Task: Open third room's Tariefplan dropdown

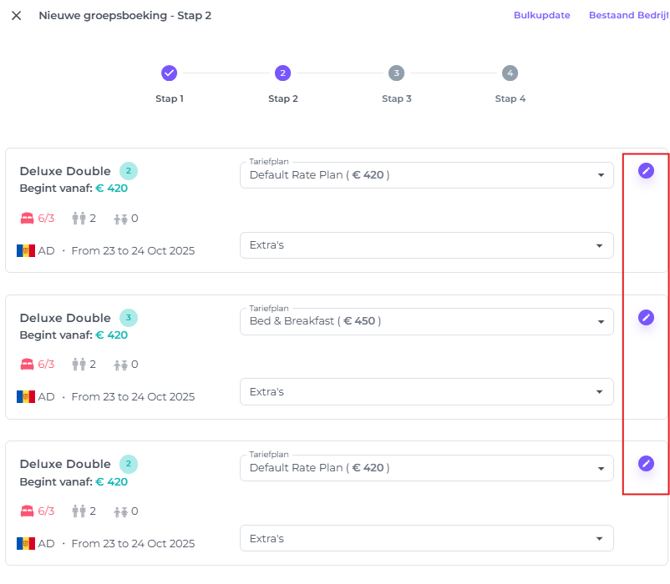Action: tap(426, 467)
